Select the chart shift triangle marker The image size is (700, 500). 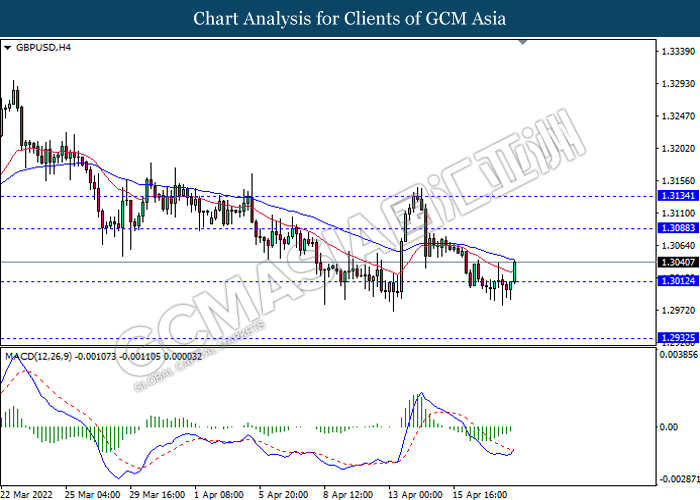coord(523,42)
